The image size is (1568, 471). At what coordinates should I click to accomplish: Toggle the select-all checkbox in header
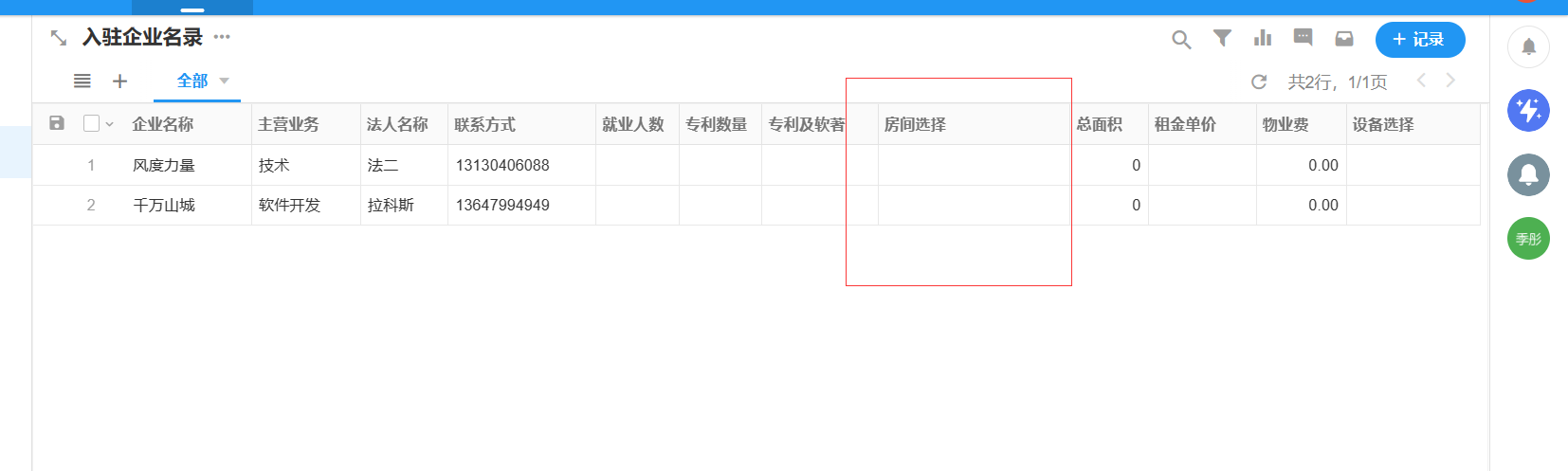coord(92,123)
